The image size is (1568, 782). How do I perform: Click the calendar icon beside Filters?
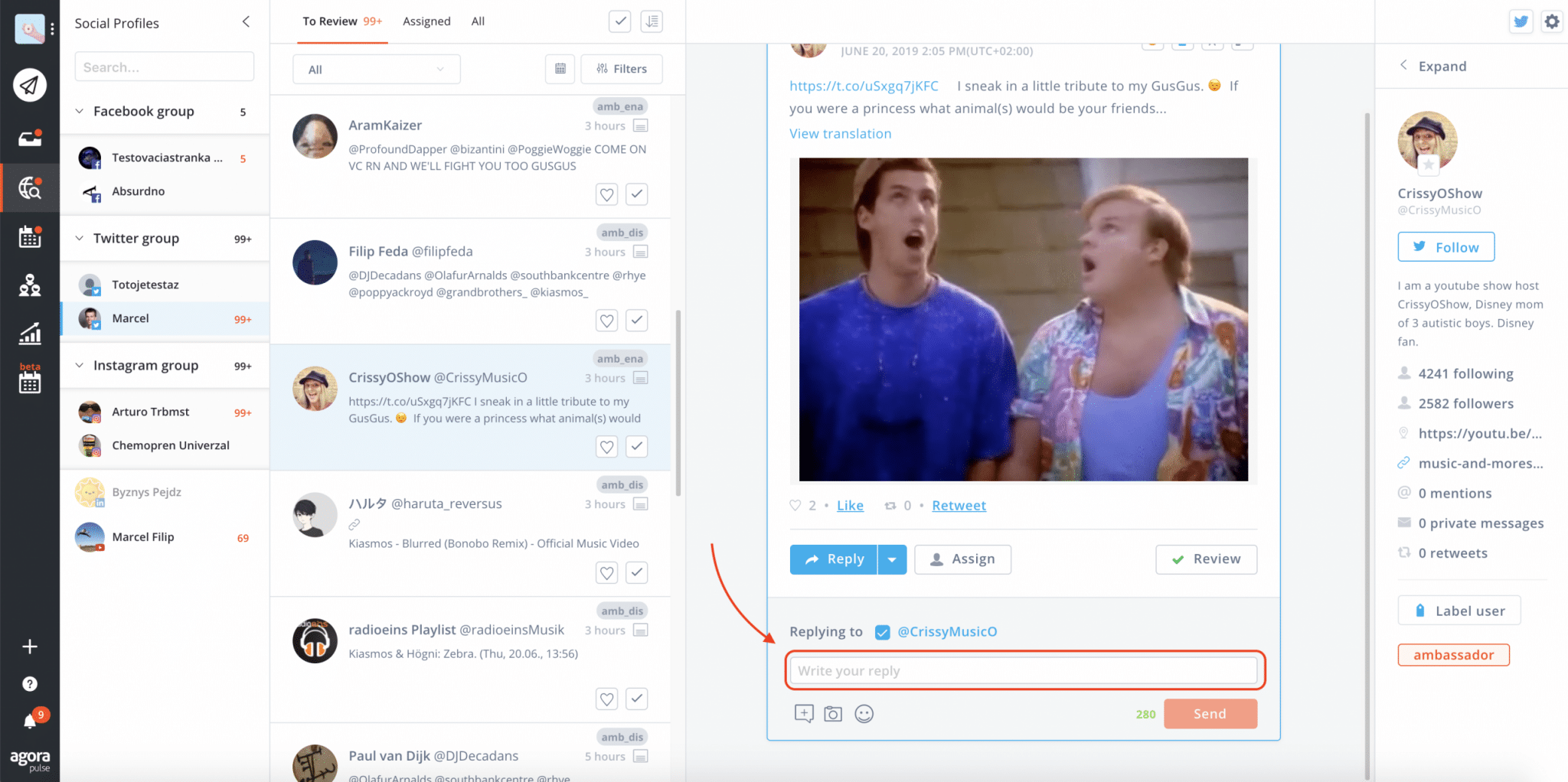(x=560, y=69)
